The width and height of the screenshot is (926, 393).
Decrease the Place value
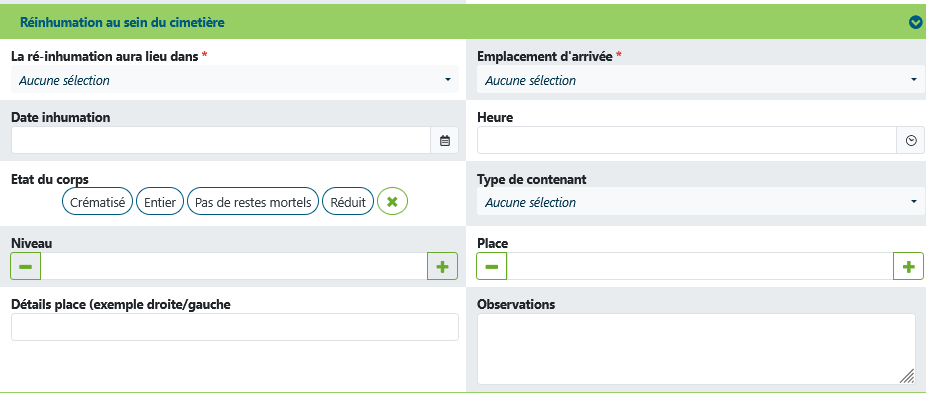(491, 267)
